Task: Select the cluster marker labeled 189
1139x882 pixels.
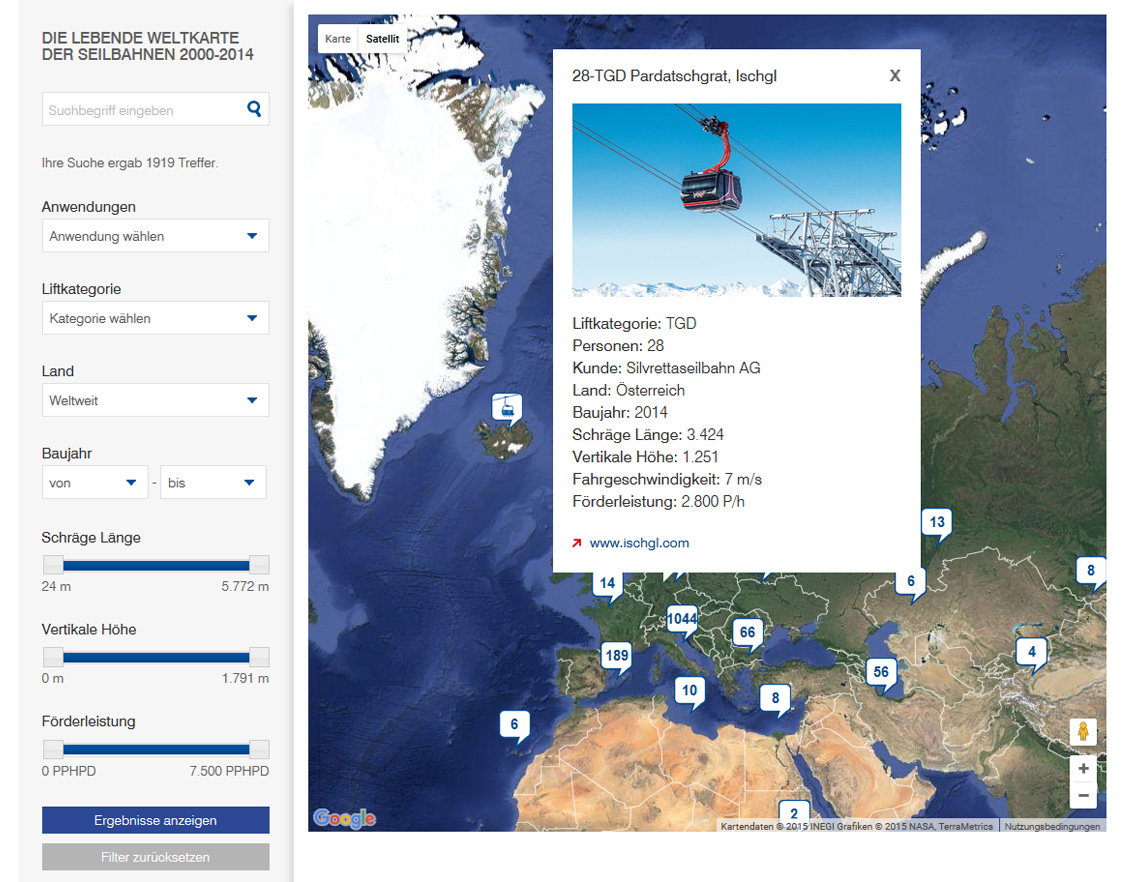Action: (617, 656)
